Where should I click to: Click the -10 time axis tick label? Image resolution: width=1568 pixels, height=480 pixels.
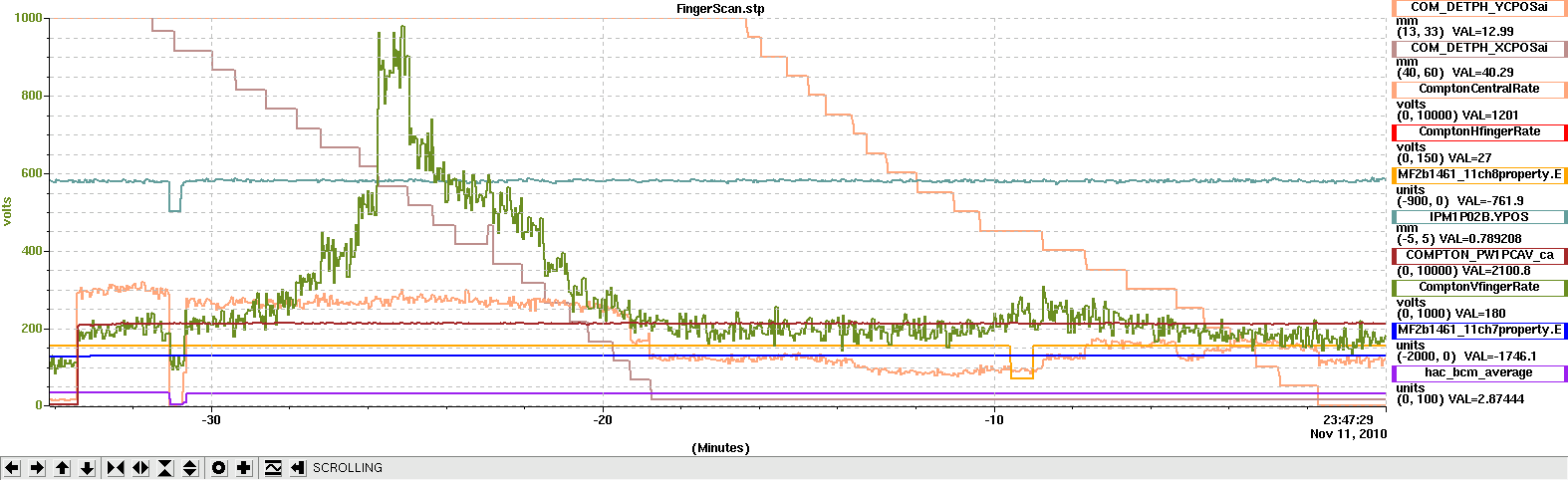(994, 420)
